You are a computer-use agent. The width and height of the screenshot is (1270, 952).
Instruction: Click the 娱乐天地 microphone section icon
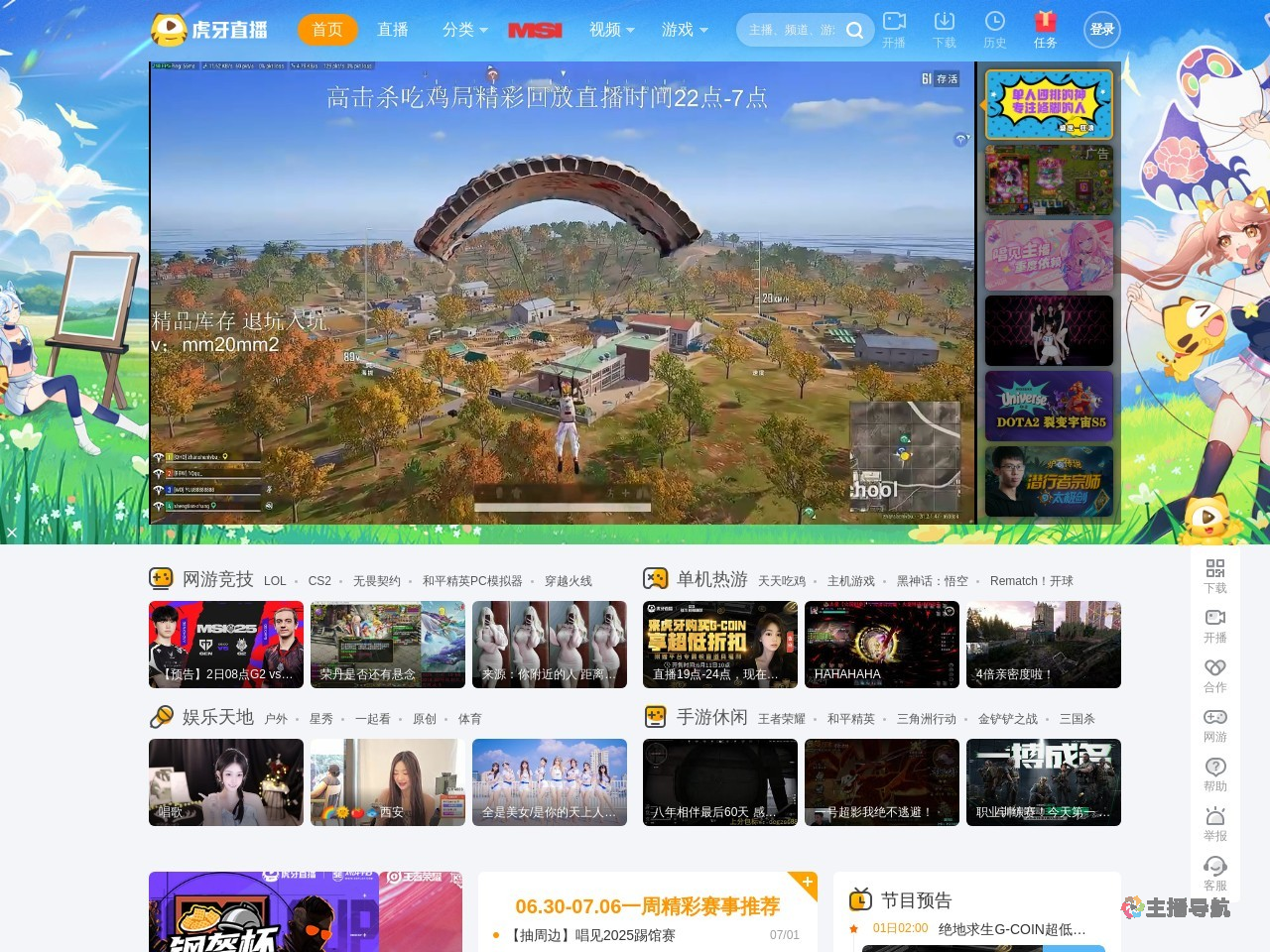tap(161, 716)
